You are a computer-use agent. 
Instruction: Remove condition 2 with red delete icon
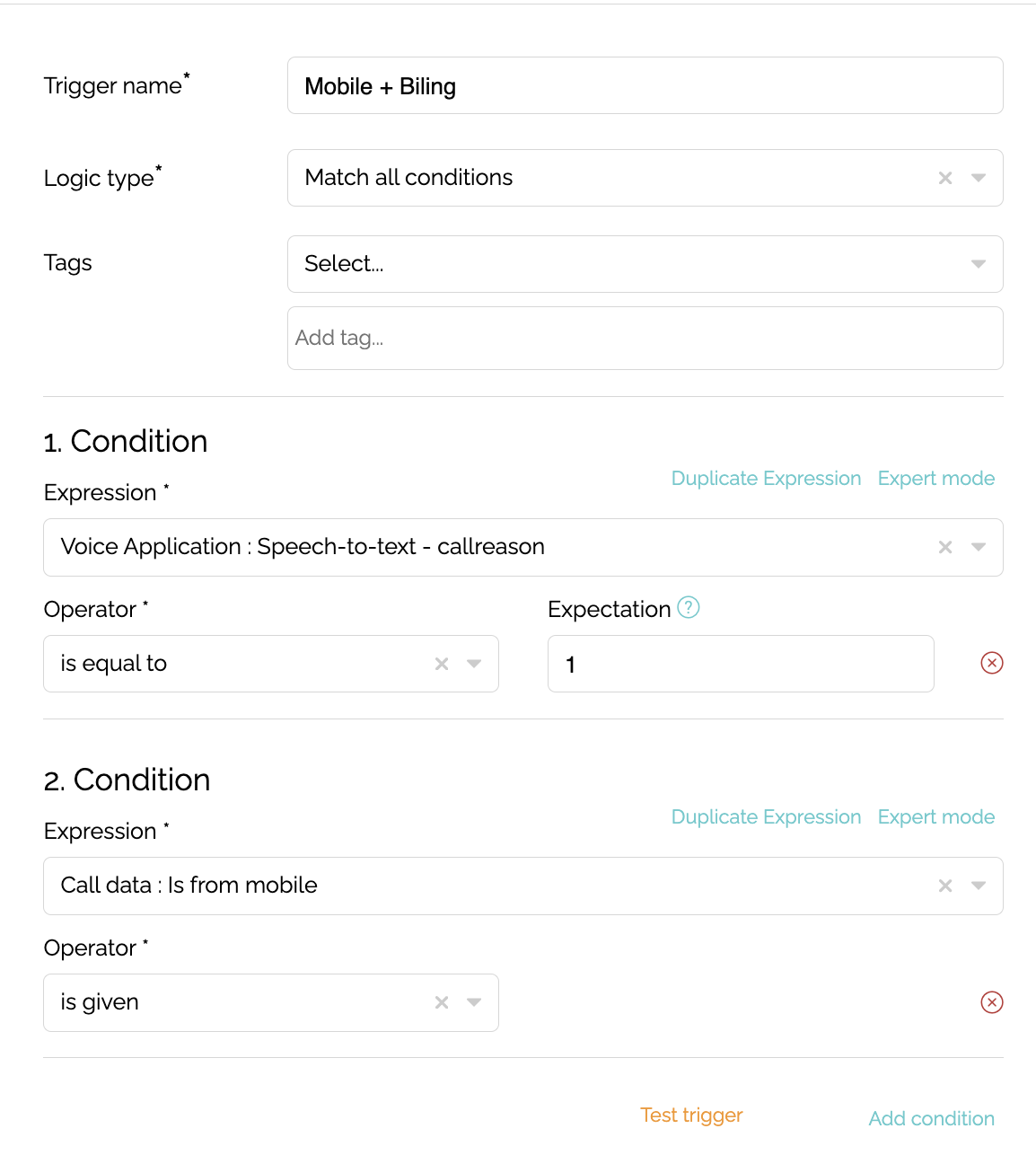[992, 1002]
